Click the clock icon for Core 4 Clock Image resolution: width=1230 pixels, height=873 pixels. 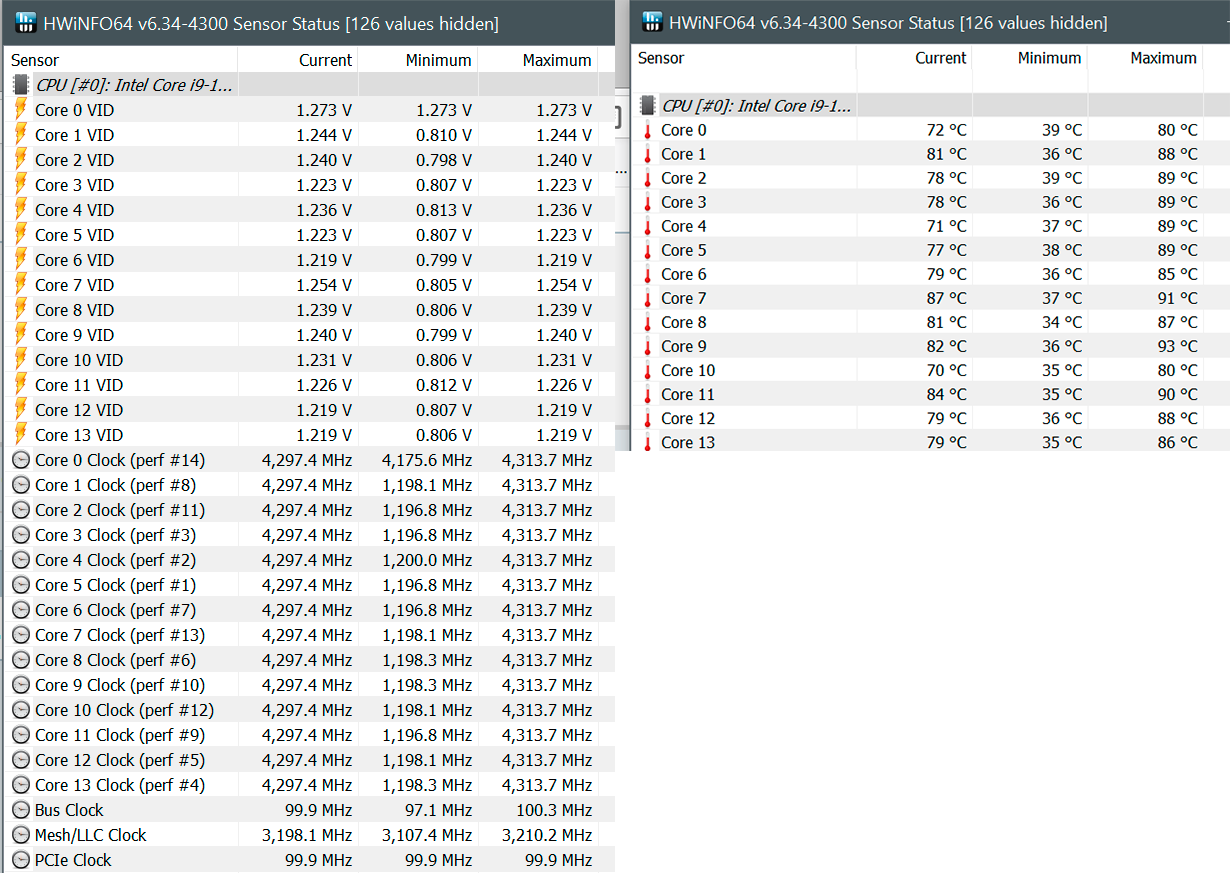coord(21,560)
